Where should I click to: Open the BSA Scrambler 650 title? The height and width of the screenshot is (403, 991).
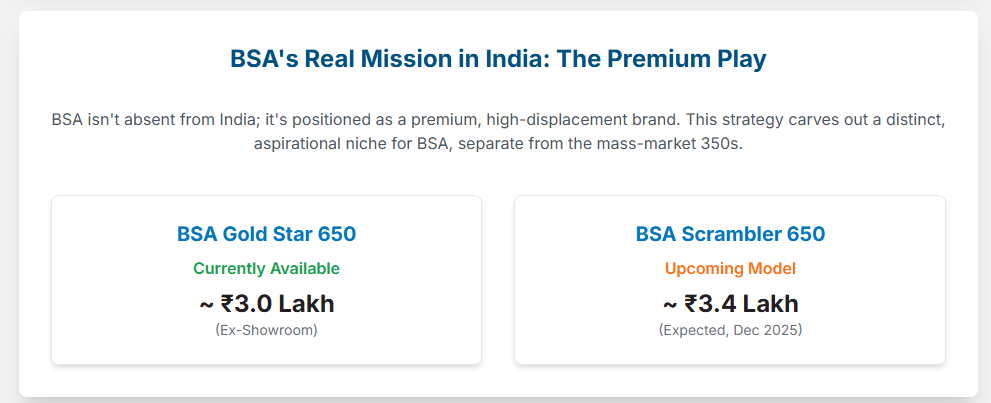pyautogui.click(x=730, y=234)
